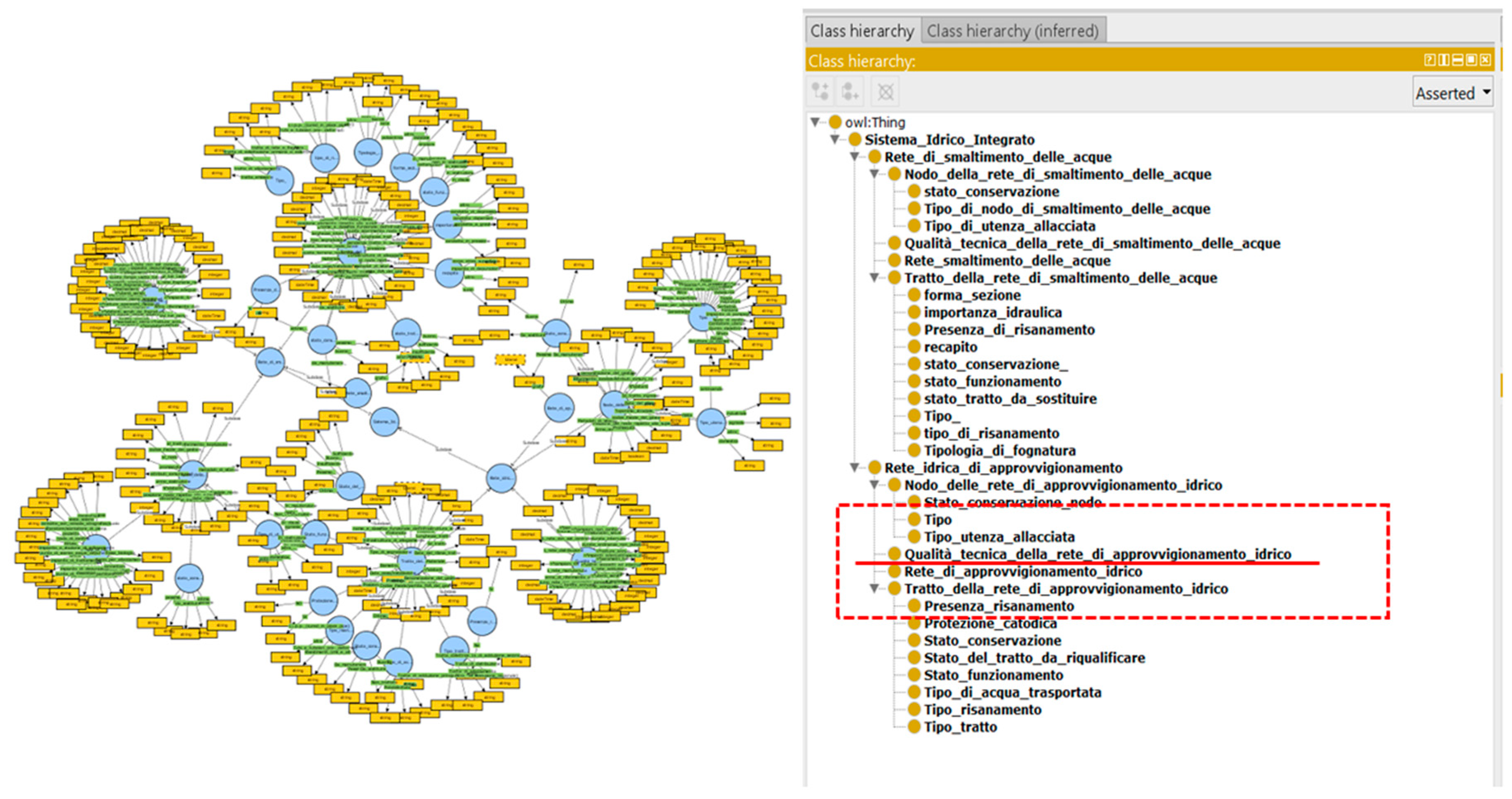Collapse Rete_idrica_di_approvvigionamento branch
This screenshot has width=1512, height=799.
[x=855, y=467]
